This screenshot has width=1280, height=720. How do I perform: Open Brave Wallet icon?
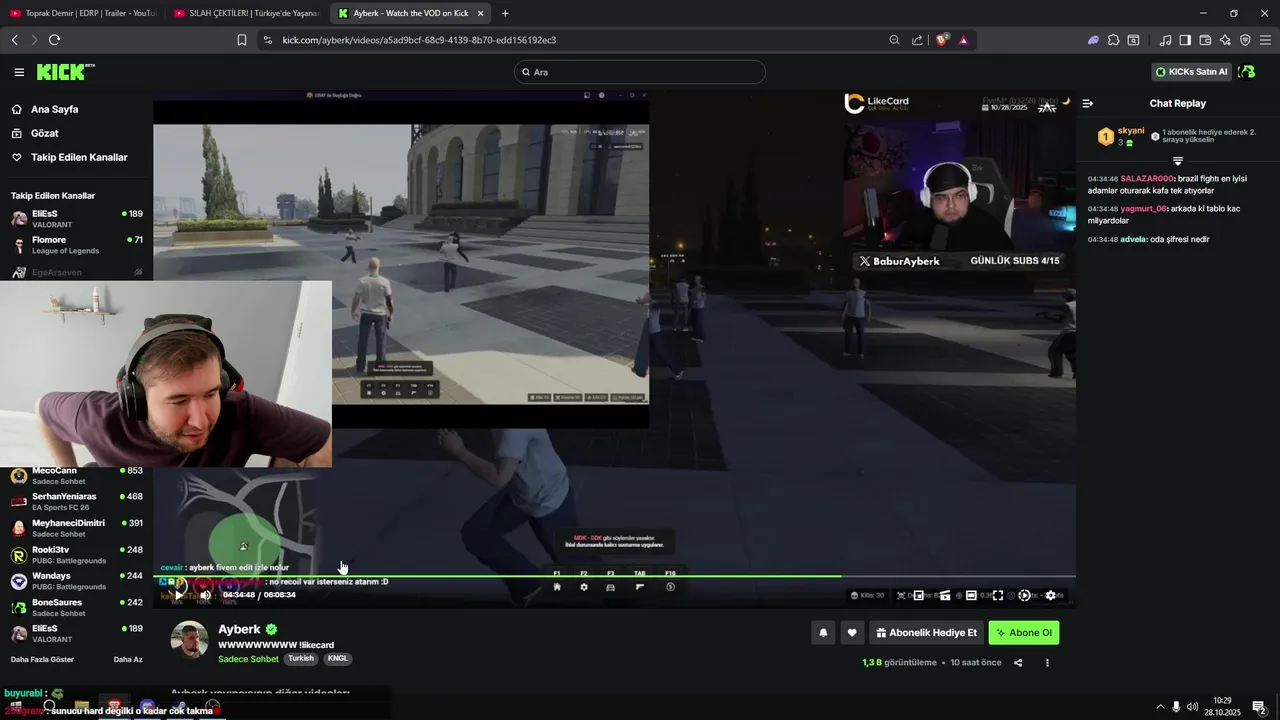pyautogui.click(x=1205, y=40)
